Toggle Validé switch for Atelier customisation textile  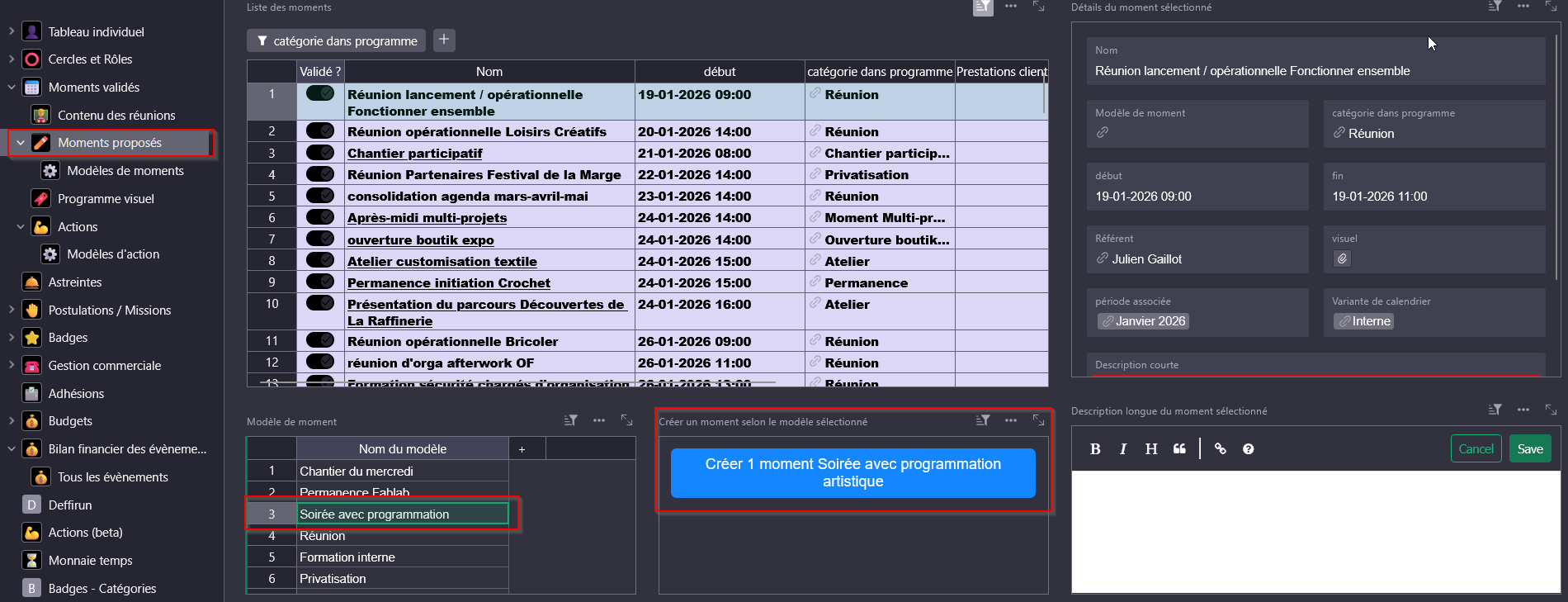click(x=319, y=260)
